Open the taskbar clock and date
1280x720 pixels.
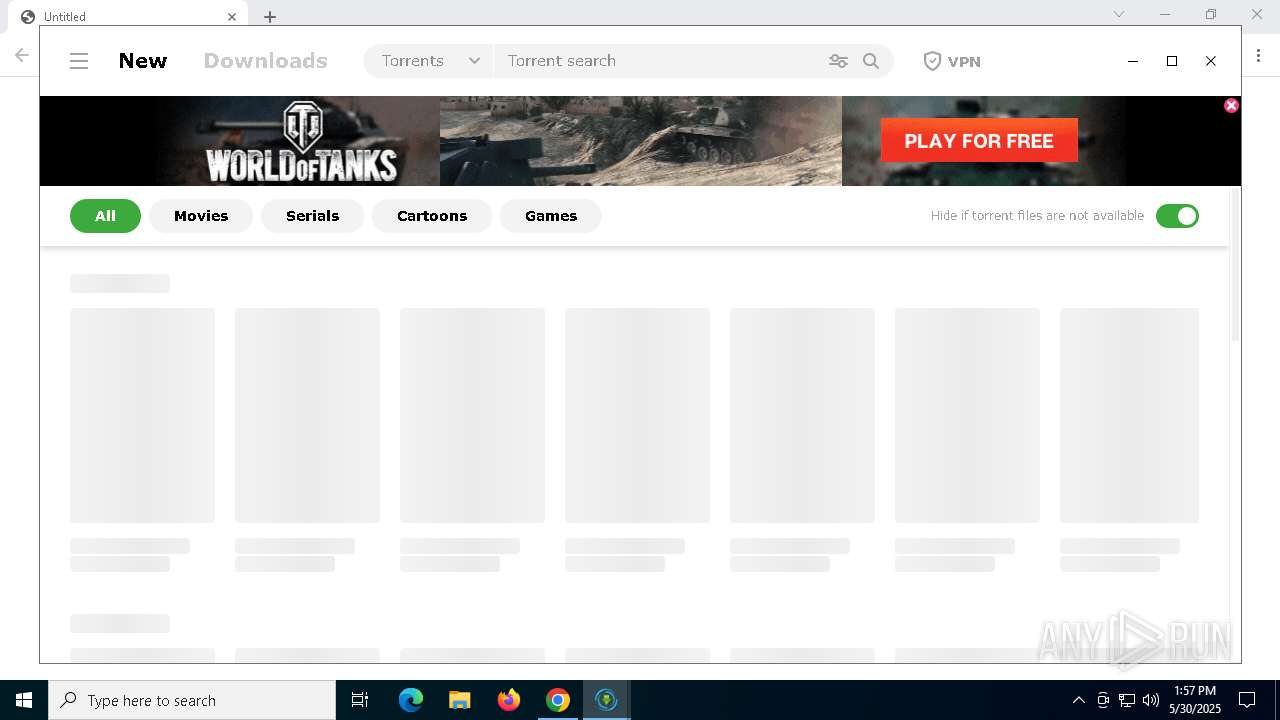[x=1195, y=700]
